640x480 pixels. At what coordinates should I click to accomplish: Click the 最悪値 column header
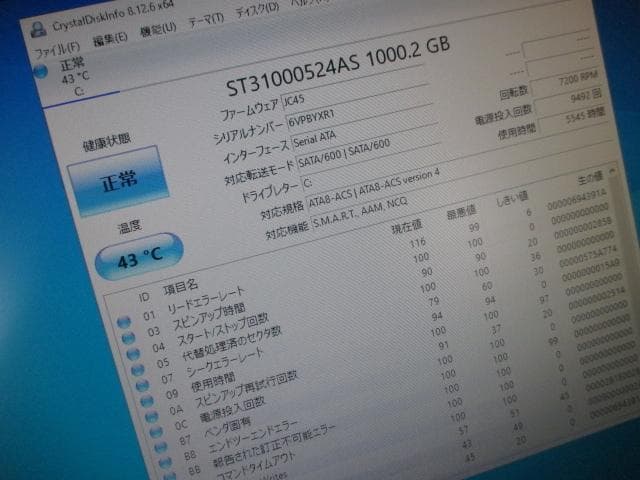point(461,212)
